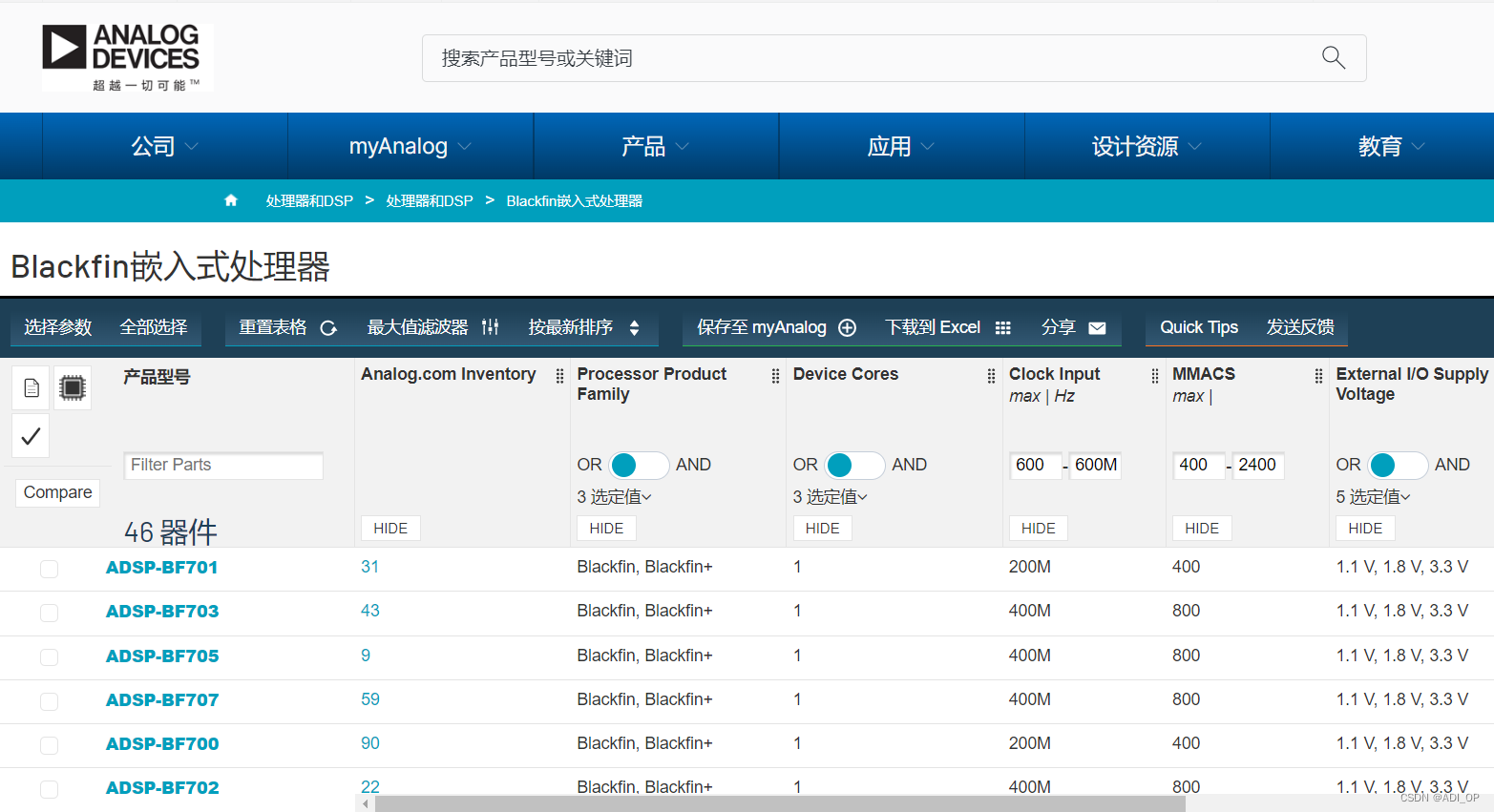The width and height of the screenshot is (1494, 812).
Task: Check the ADSP-BF701 row checkbox
Action: (49, 569)
